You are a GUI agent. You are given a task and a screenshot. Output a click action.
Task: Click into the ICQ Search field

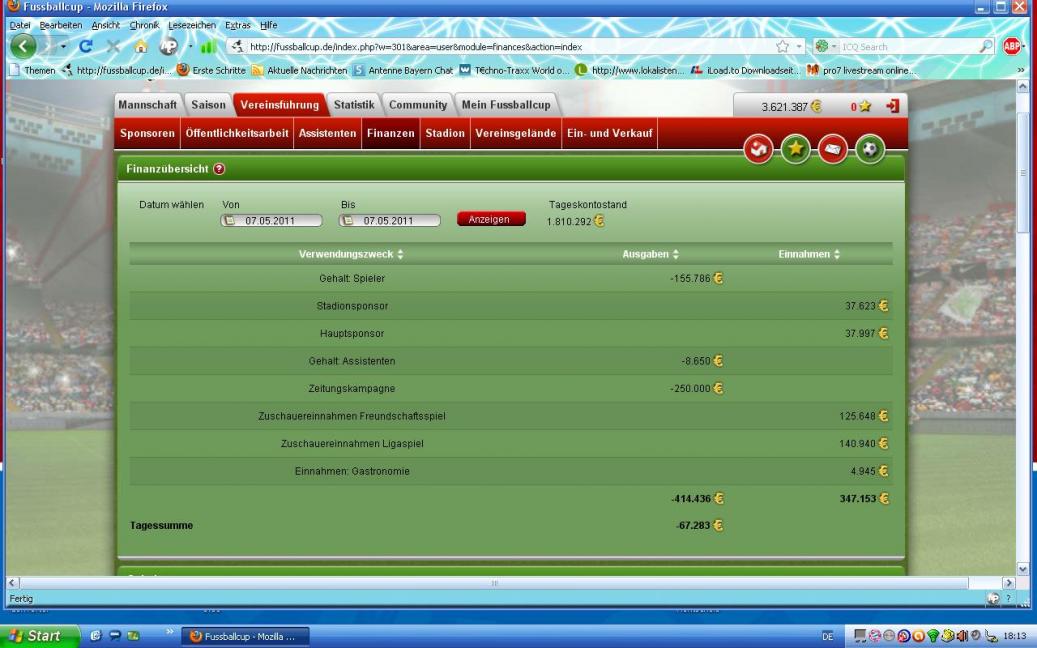coord(907,47)
